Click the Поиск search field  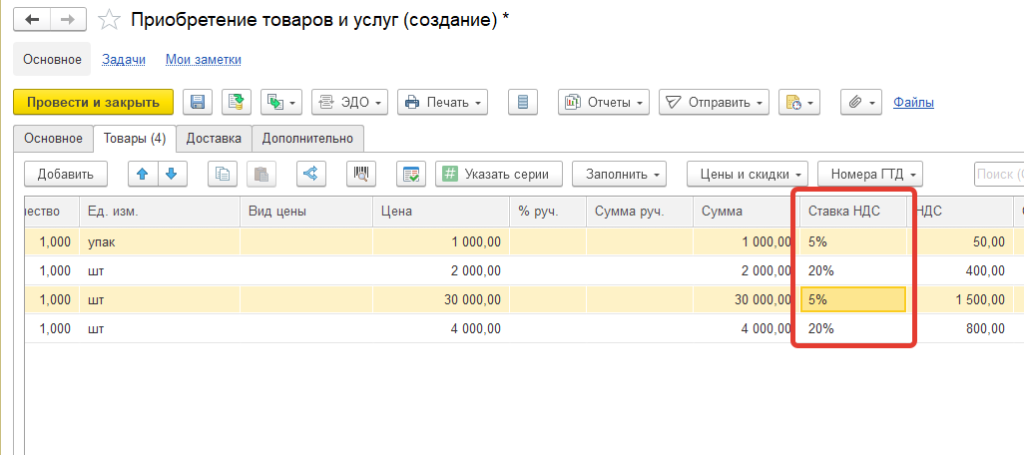pyautogui.click(x=999, y=174)
